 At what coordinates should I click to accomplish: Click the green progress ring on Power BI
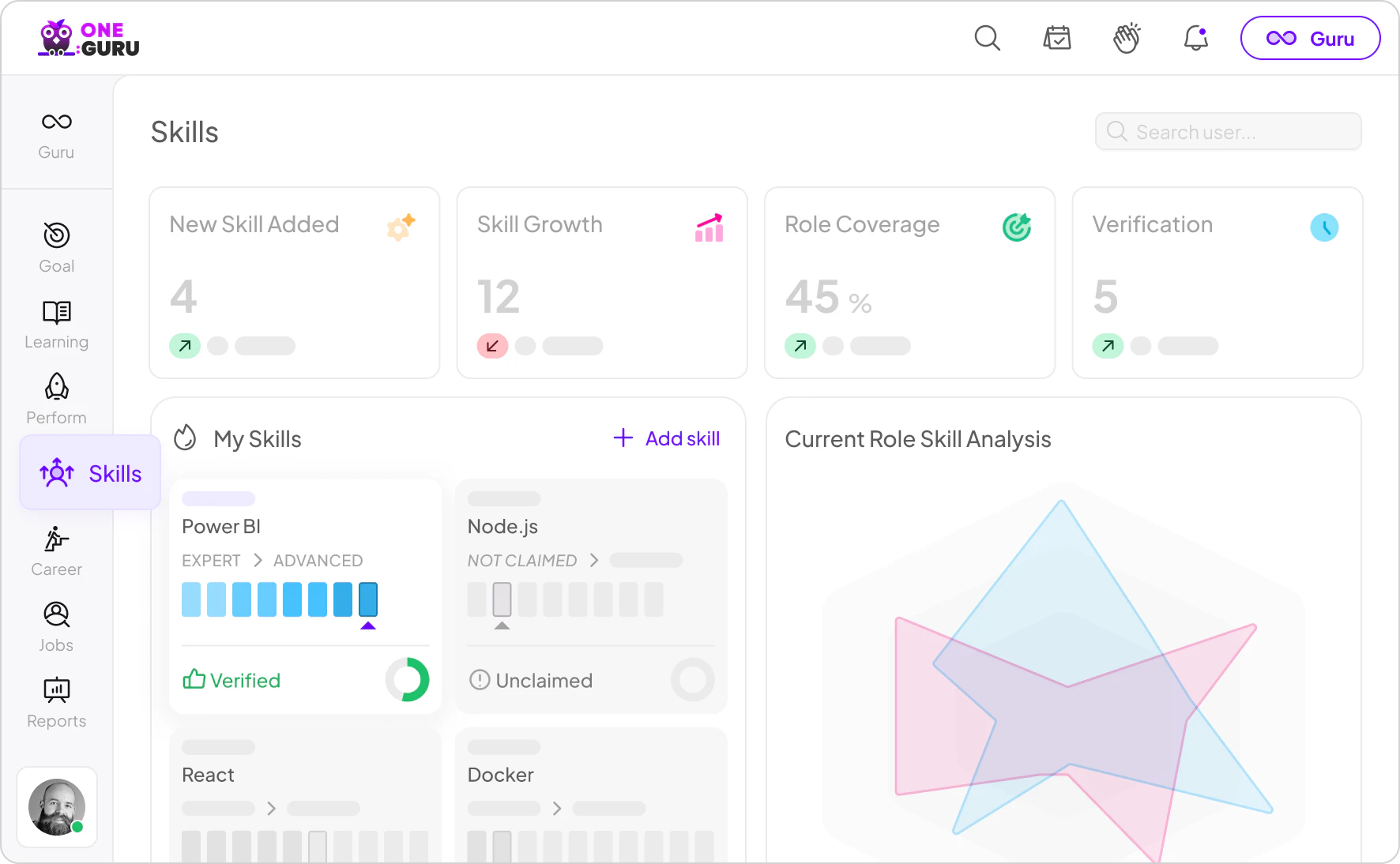(x=408, y=680)
